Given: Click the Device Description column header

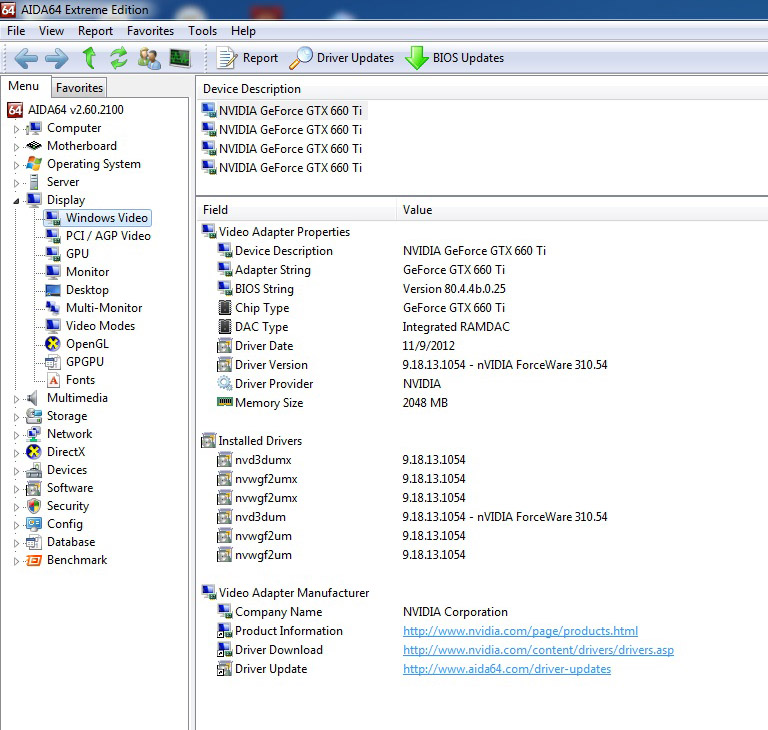Looking at the screenshot, I should [x=482, y=89].
